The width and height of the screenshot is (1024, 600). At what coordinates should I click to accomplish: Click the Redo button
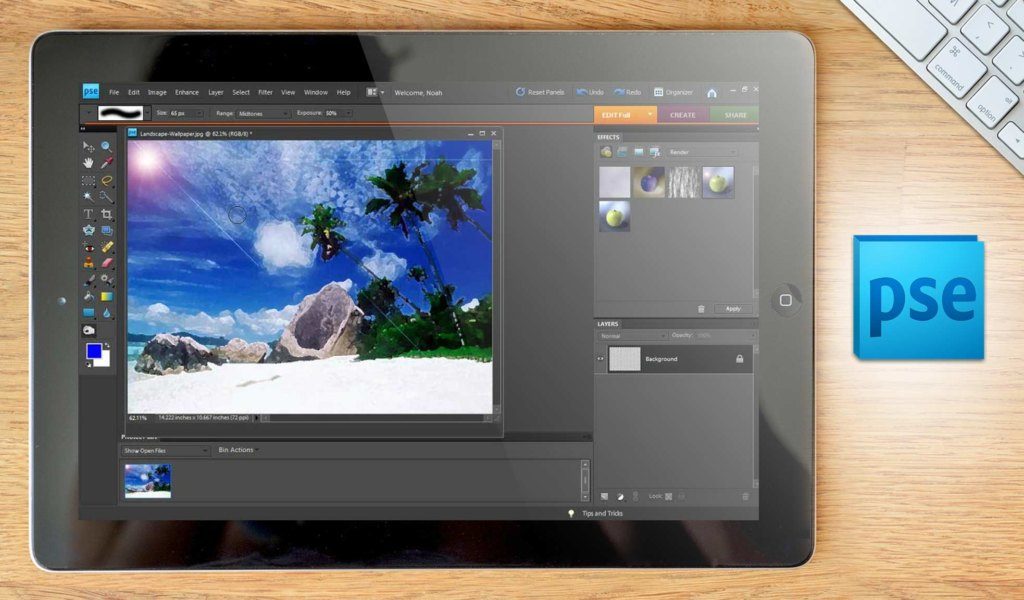(x=628, y=92)
